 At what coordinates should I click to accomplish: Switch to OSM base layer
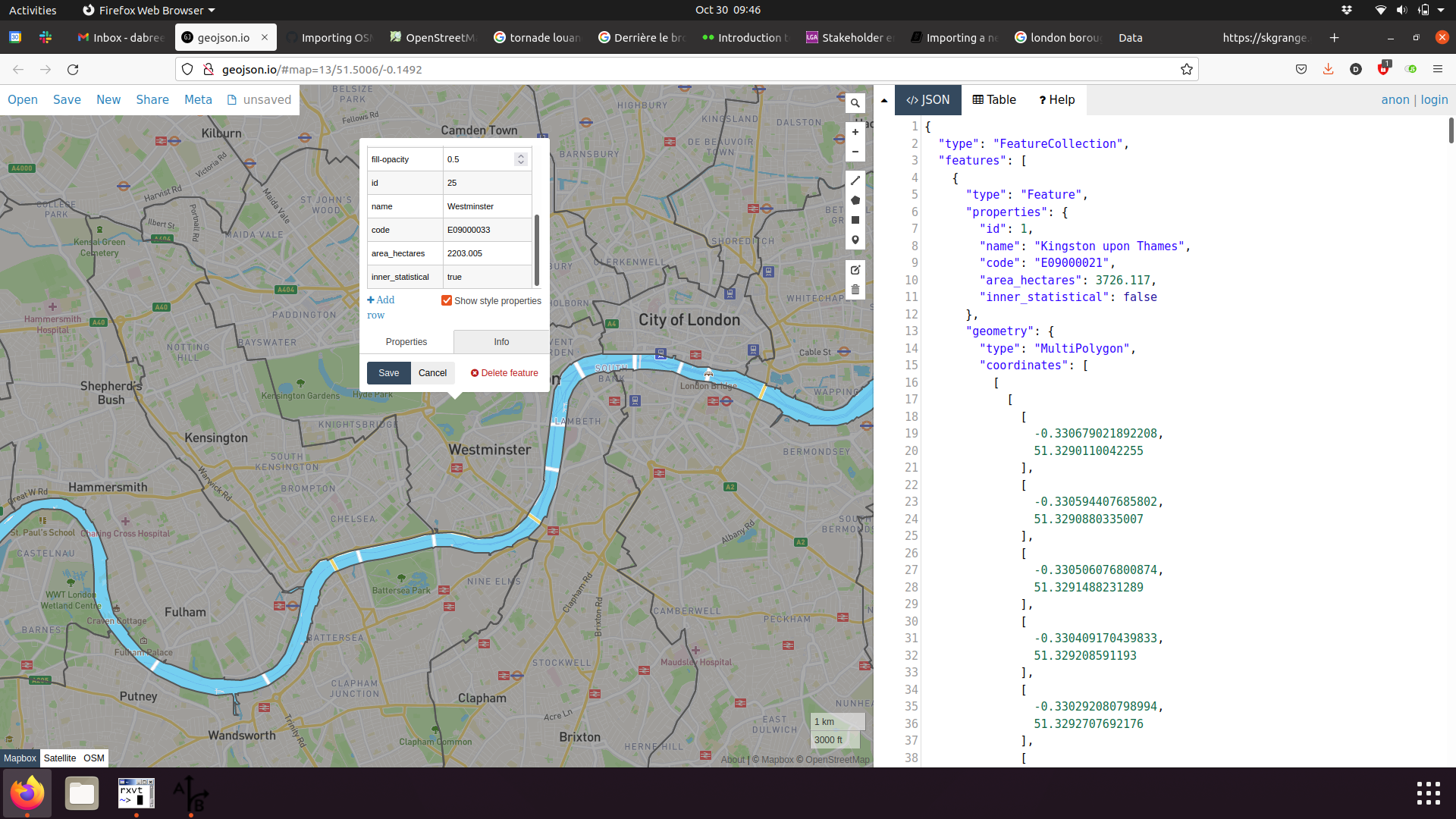coord(94,758)
